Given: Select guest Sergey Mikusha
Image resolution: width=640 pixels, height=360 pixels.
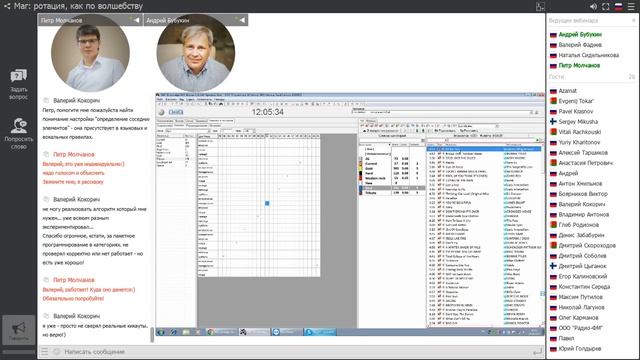Looking at the screenshot, I should pos(578,122).
